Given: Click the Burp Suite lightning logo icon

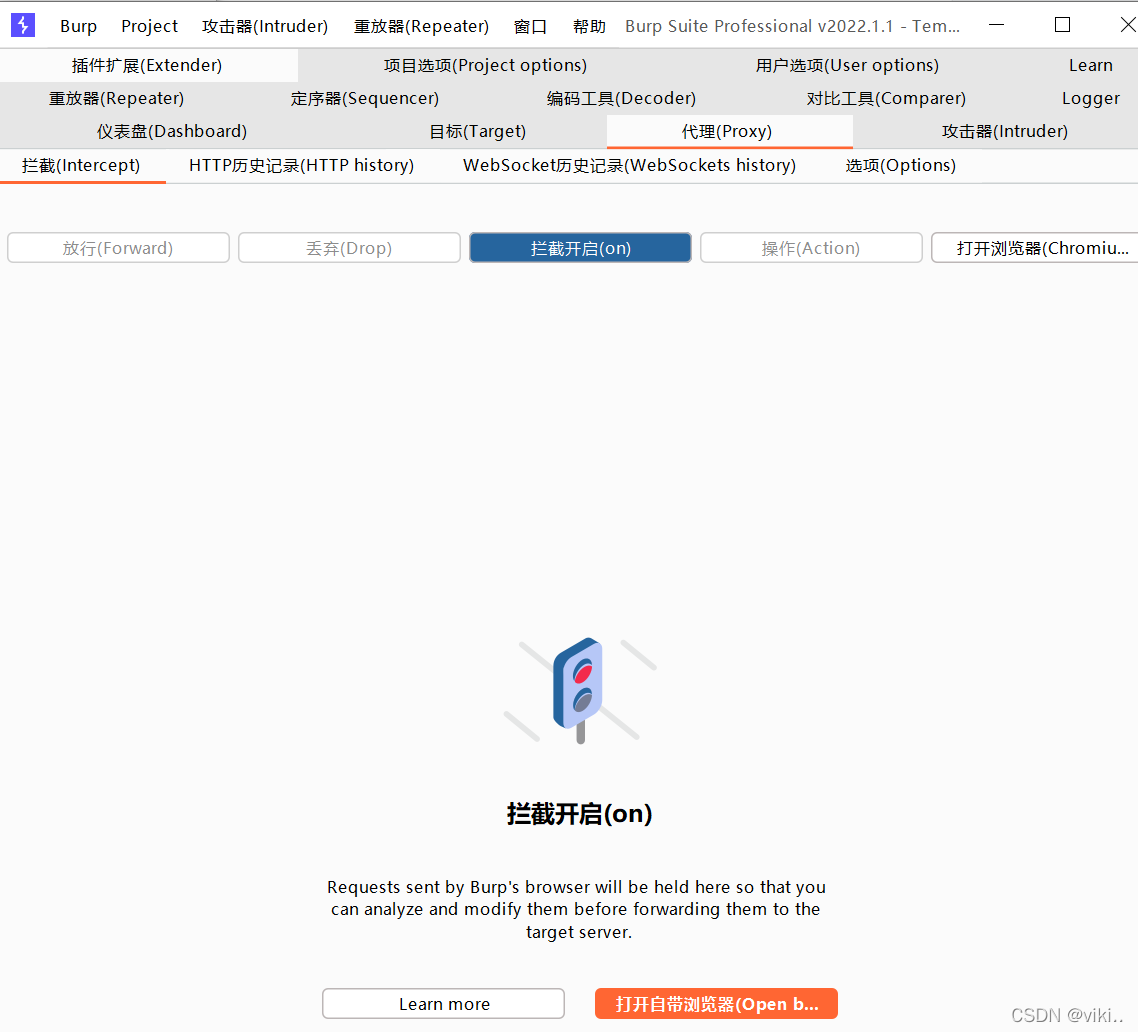Looking at the screenshot, I should [x=23, y=25].
